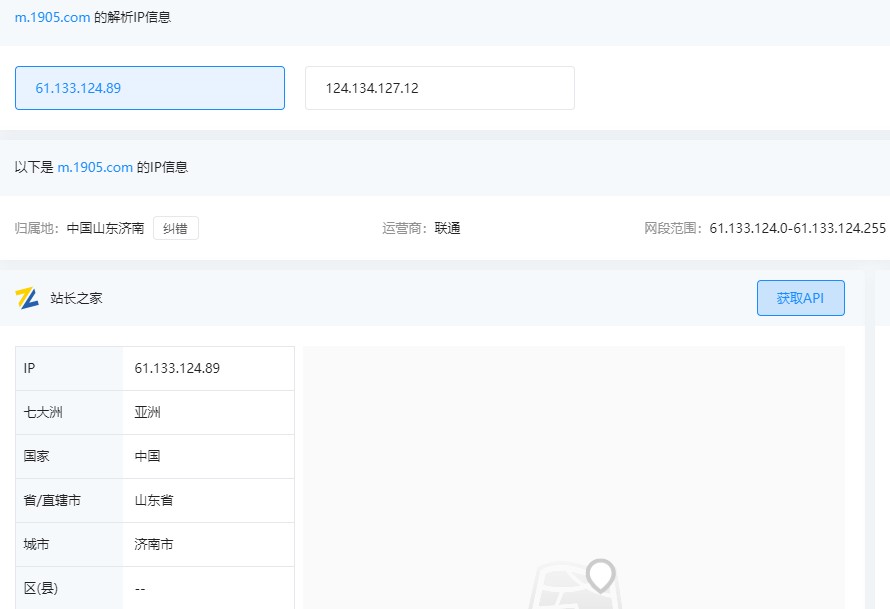Click the 七大洲 row label
Image resolution: width=890 pixels, height=609 pixels.
(x=43, y=413)
